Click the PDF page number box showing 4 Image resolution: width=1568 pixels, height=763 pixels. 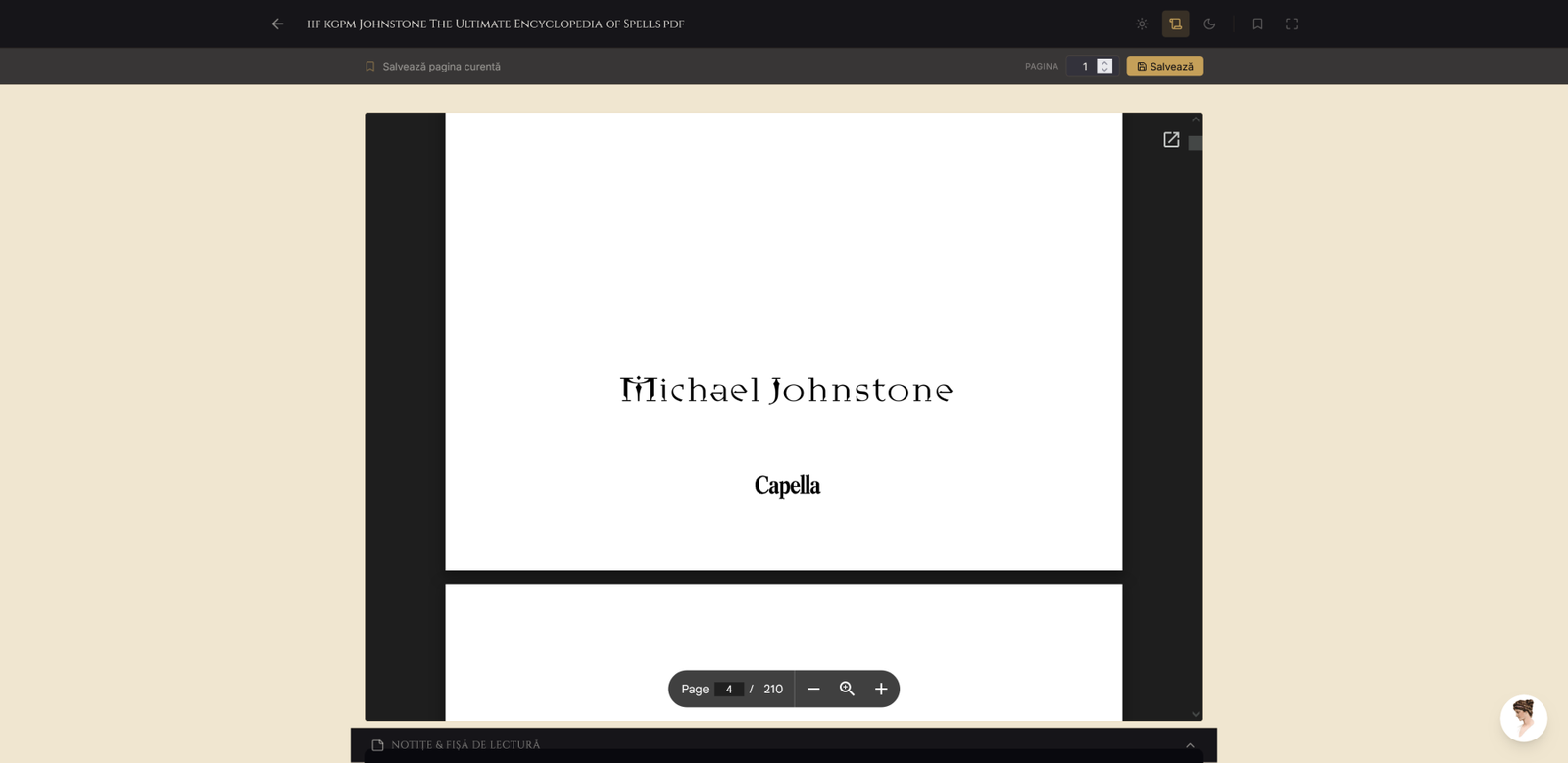[x=729, y=689]
